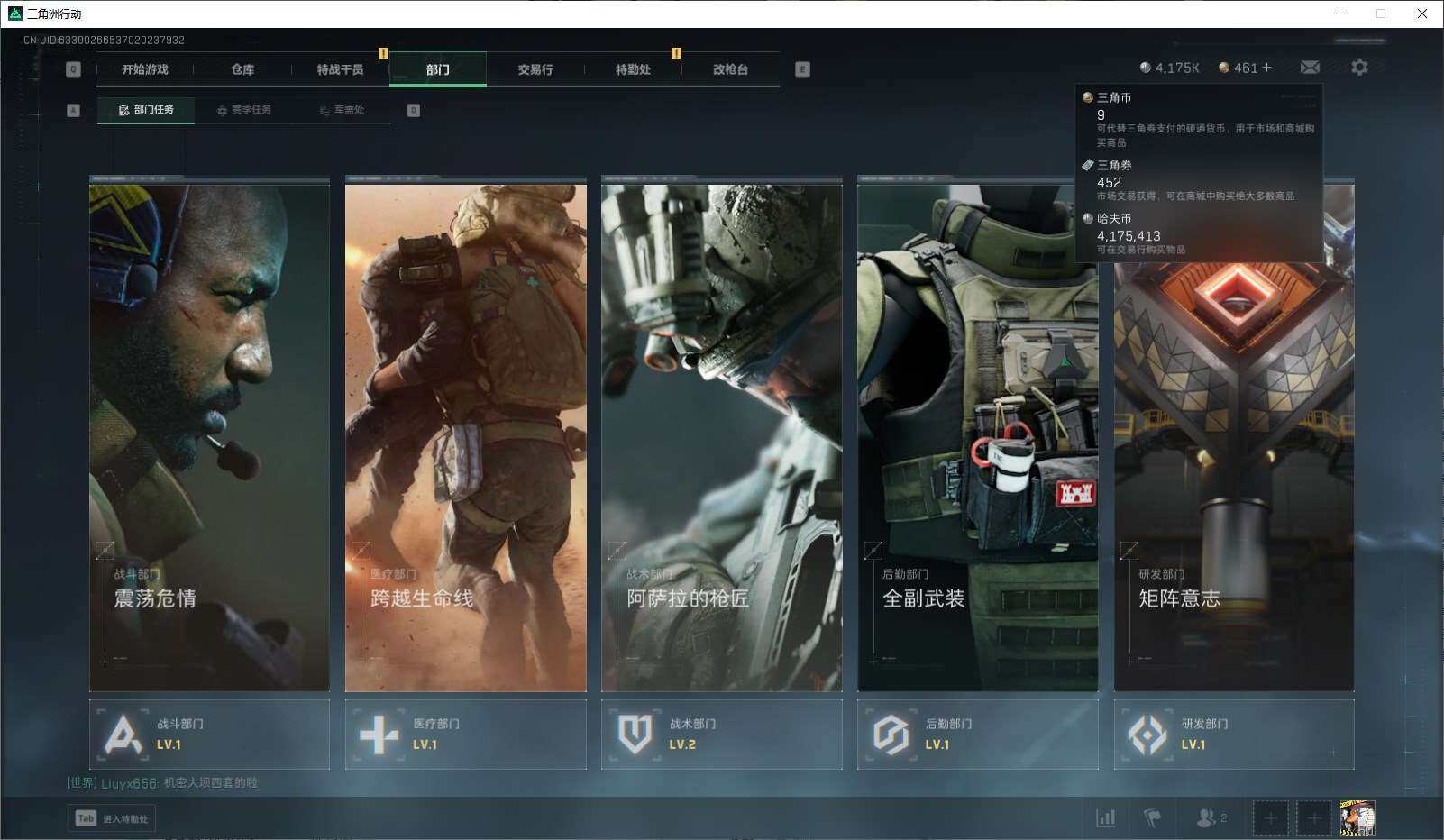The width and height of the screenshot is (1444, 840).
Task: Go to the 开始游戏 tab
Action: [145, 69]
